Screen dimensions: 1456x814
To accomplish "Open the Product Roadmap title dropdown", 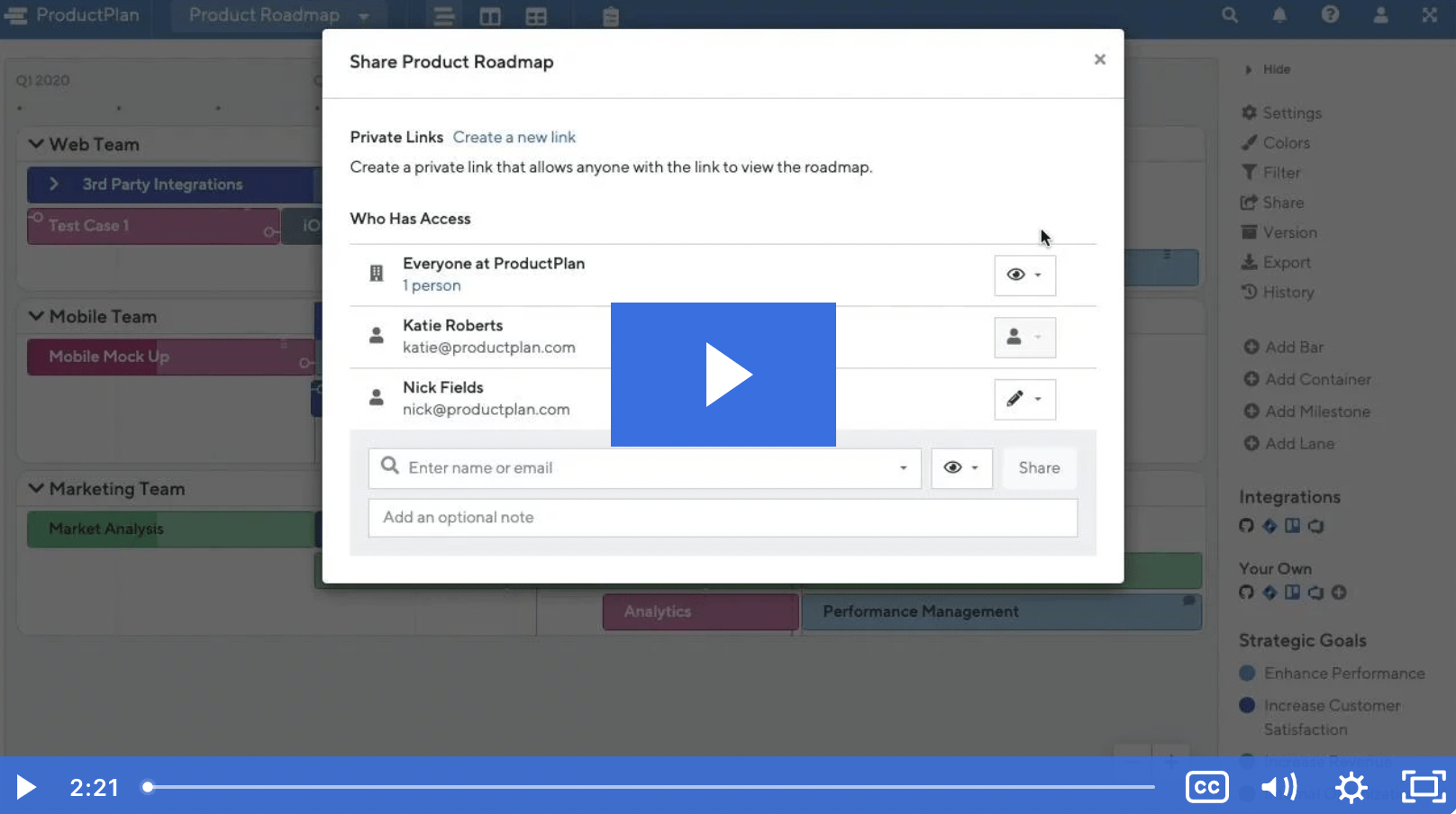I will pyautogui.click(x=278, y=15).
